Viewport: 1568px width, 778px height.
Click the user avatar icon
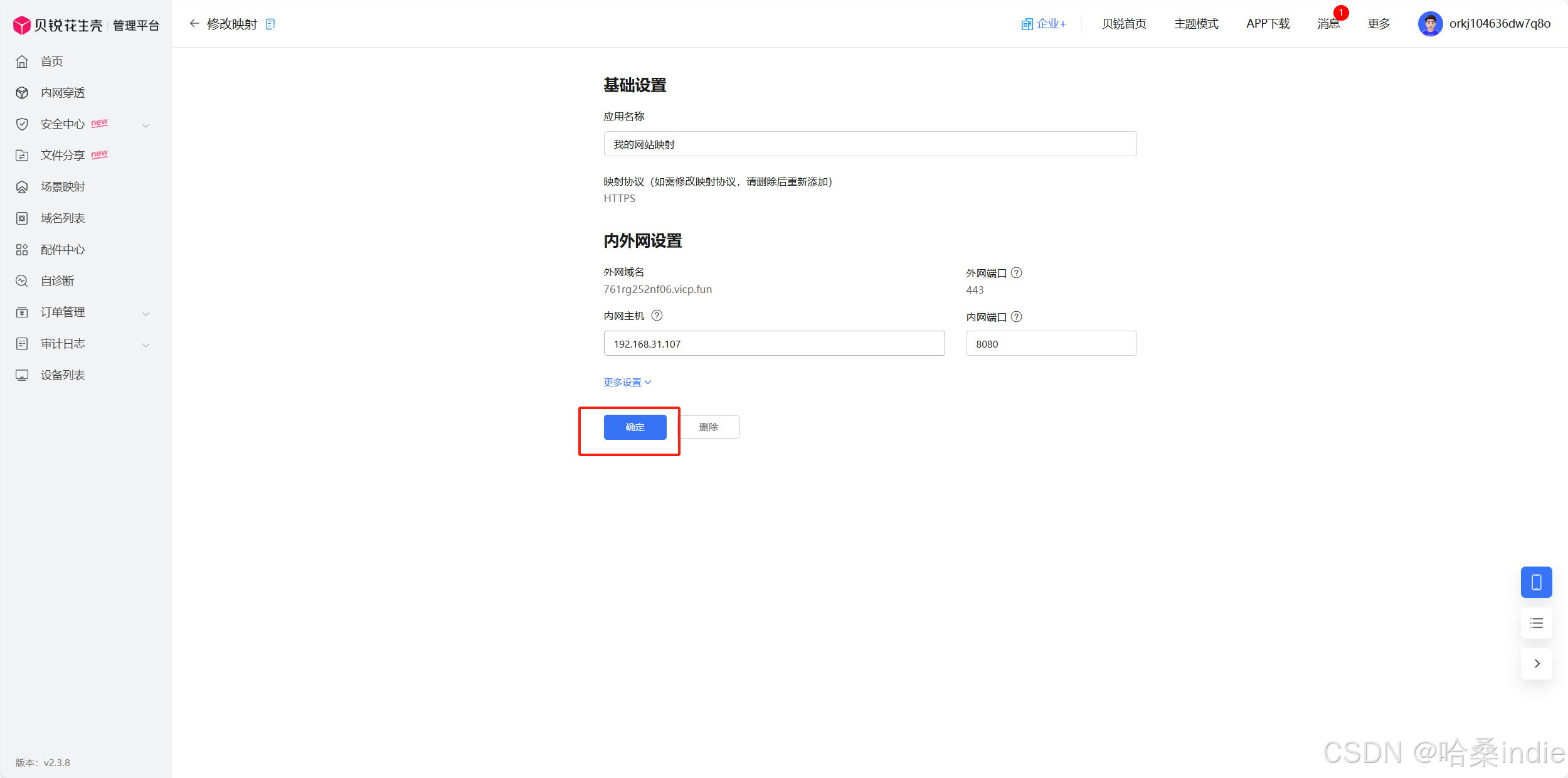pos(1430,24)
